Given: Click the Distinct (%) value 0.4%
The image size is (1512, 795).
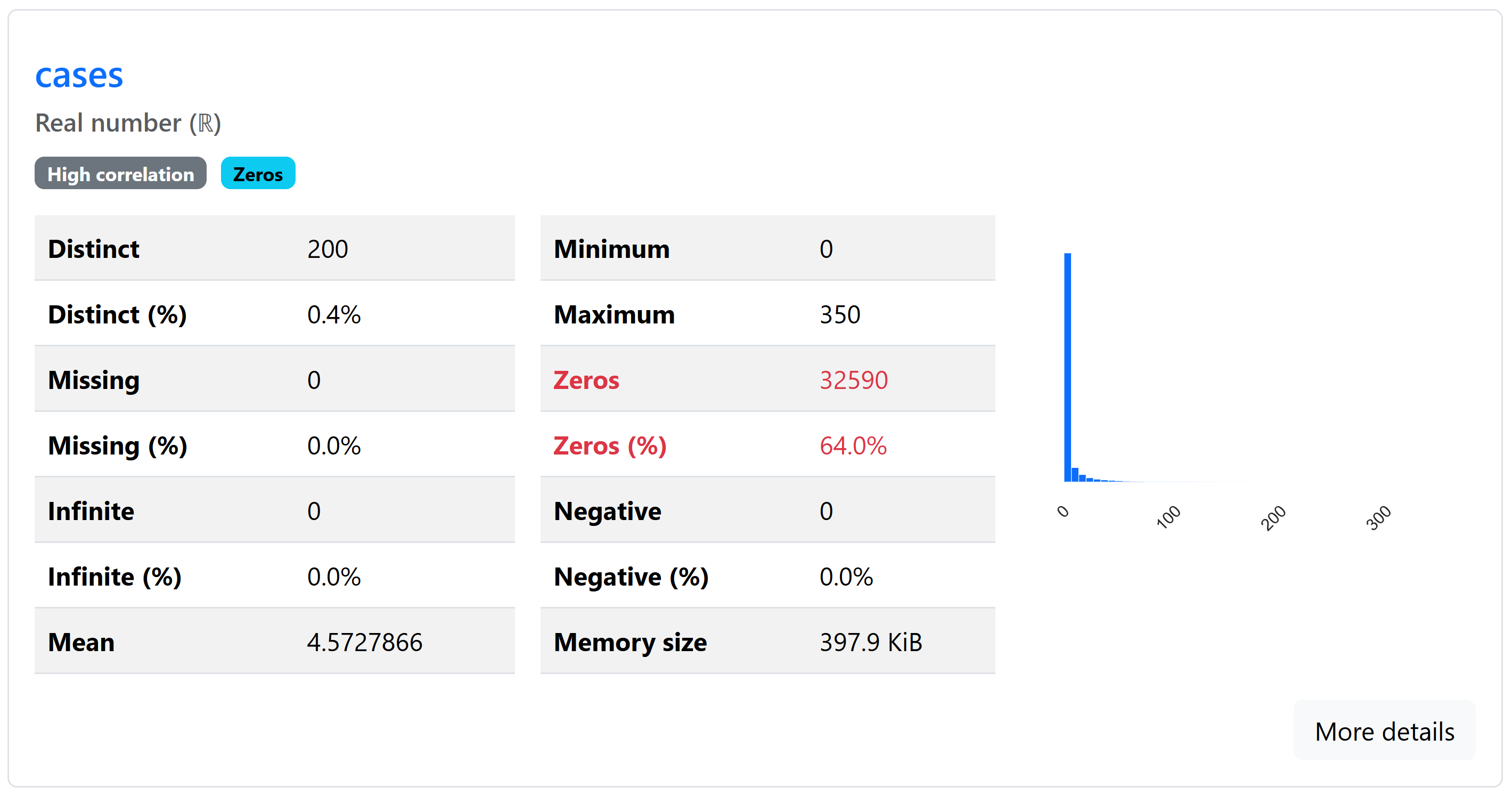Looking at the screenshot, I should pyautogui.click(x=333, y=315).
